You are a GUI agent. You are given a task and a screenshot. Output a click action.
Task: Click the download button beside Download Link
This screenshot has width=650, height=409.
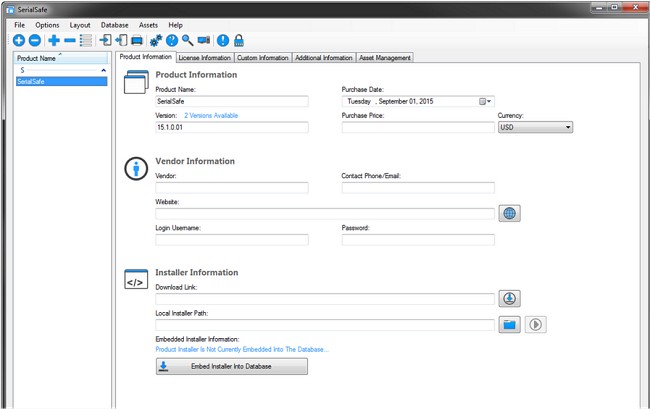tap(509, 298)
